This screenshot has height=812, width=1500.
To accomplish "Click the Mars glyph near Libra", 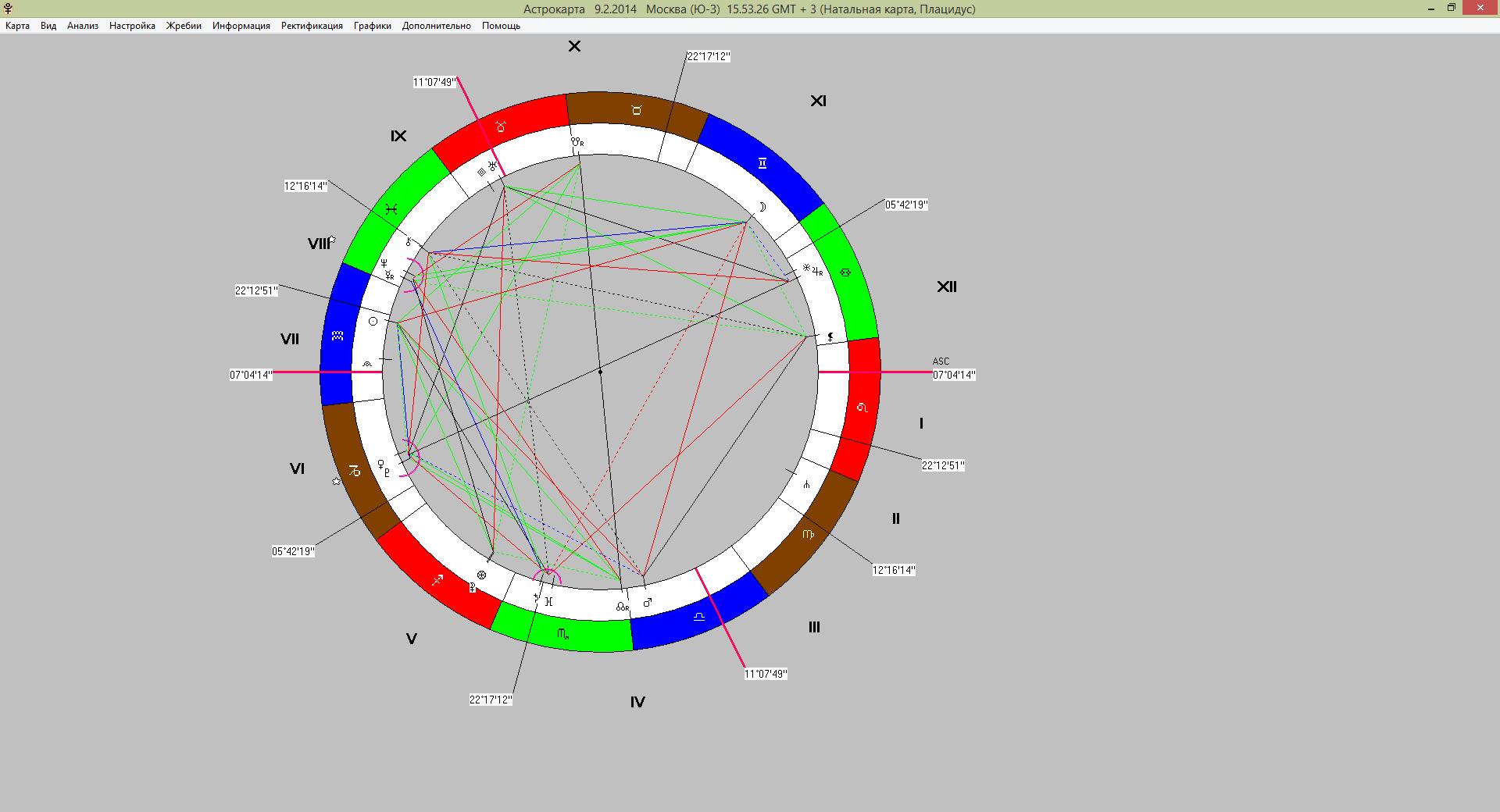I will click(647, 603).
